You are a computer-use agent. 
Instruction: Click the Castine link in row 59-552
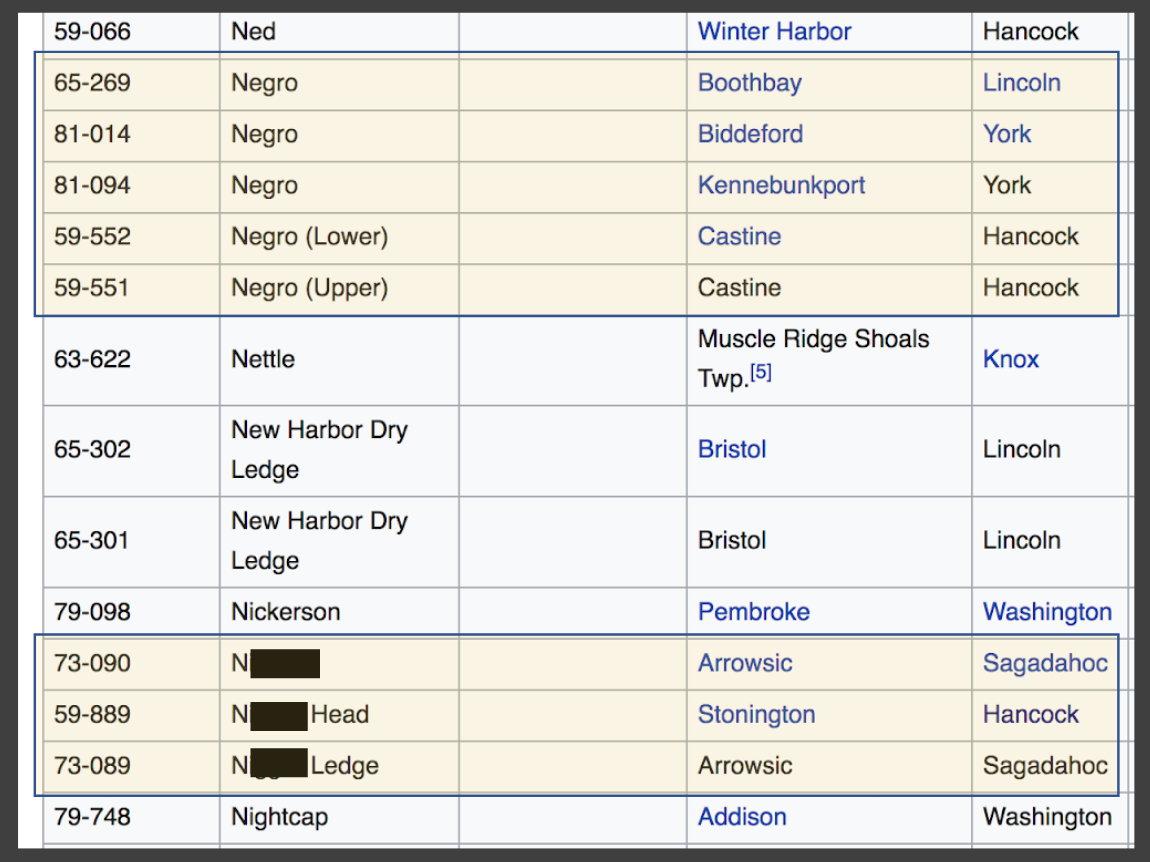739,236
